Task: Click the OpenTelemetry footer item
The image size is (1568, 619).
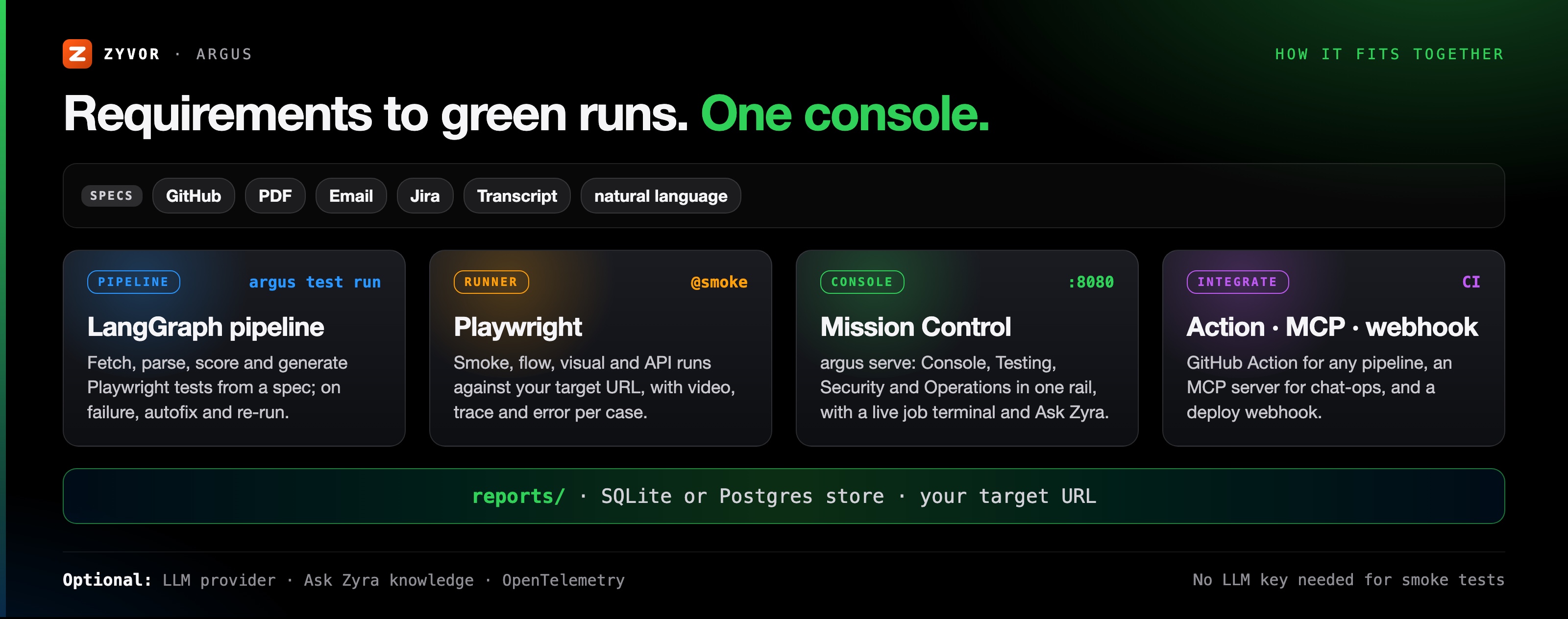Action: pyautogui.click(x=563, y=580)
